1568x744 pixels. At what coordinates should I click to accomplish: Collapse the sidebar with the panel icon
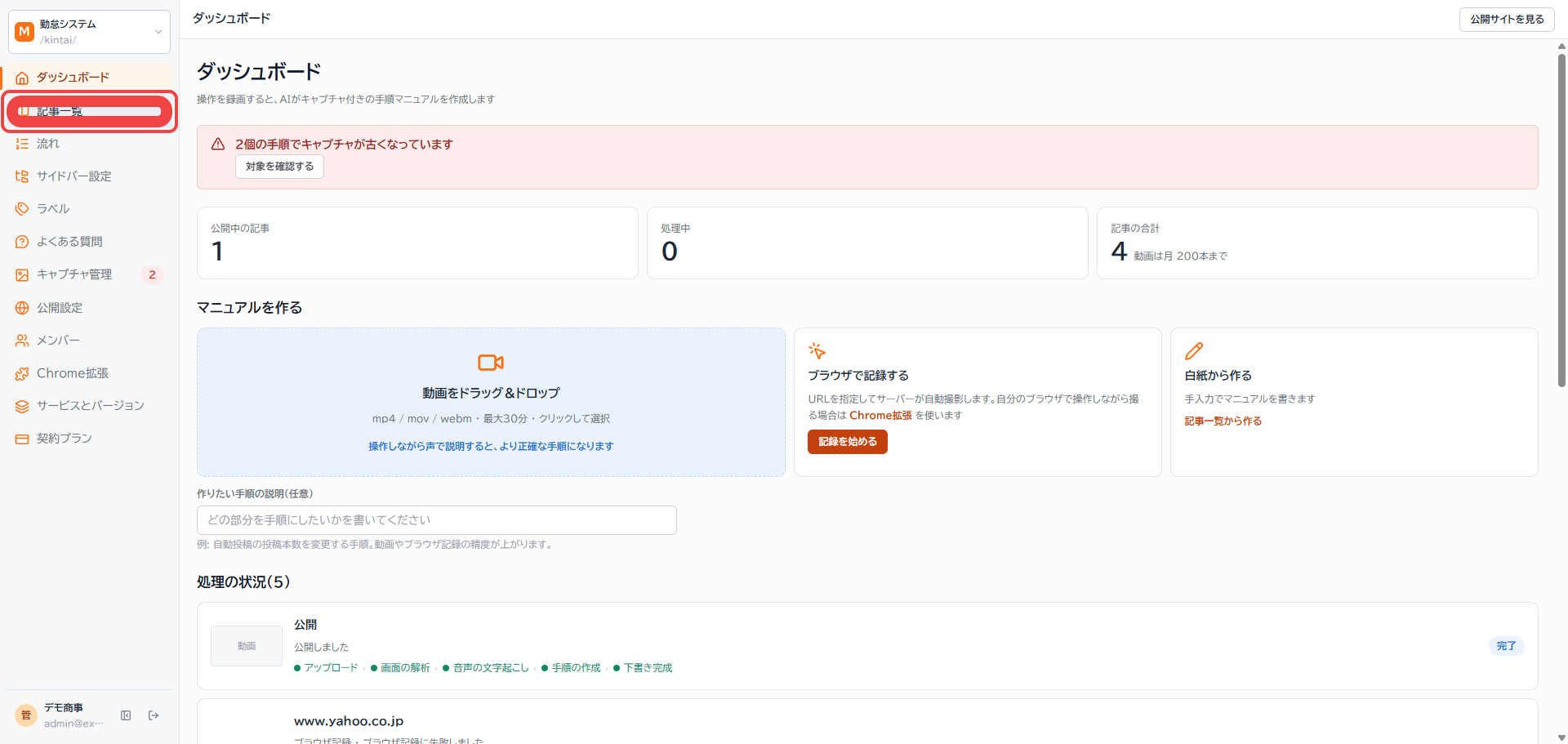click(126, 715)
